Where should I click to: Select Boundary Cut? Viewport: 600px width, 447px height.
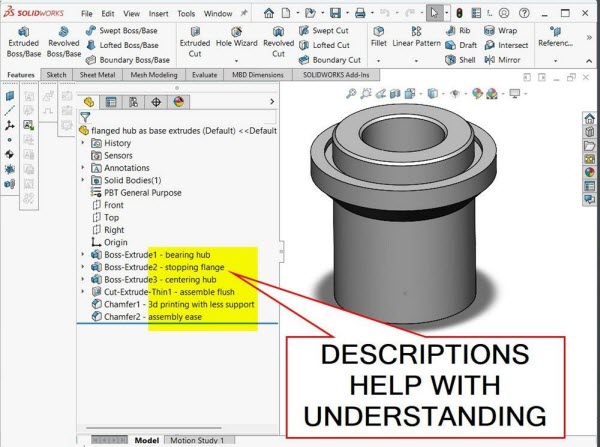(330, 60)
